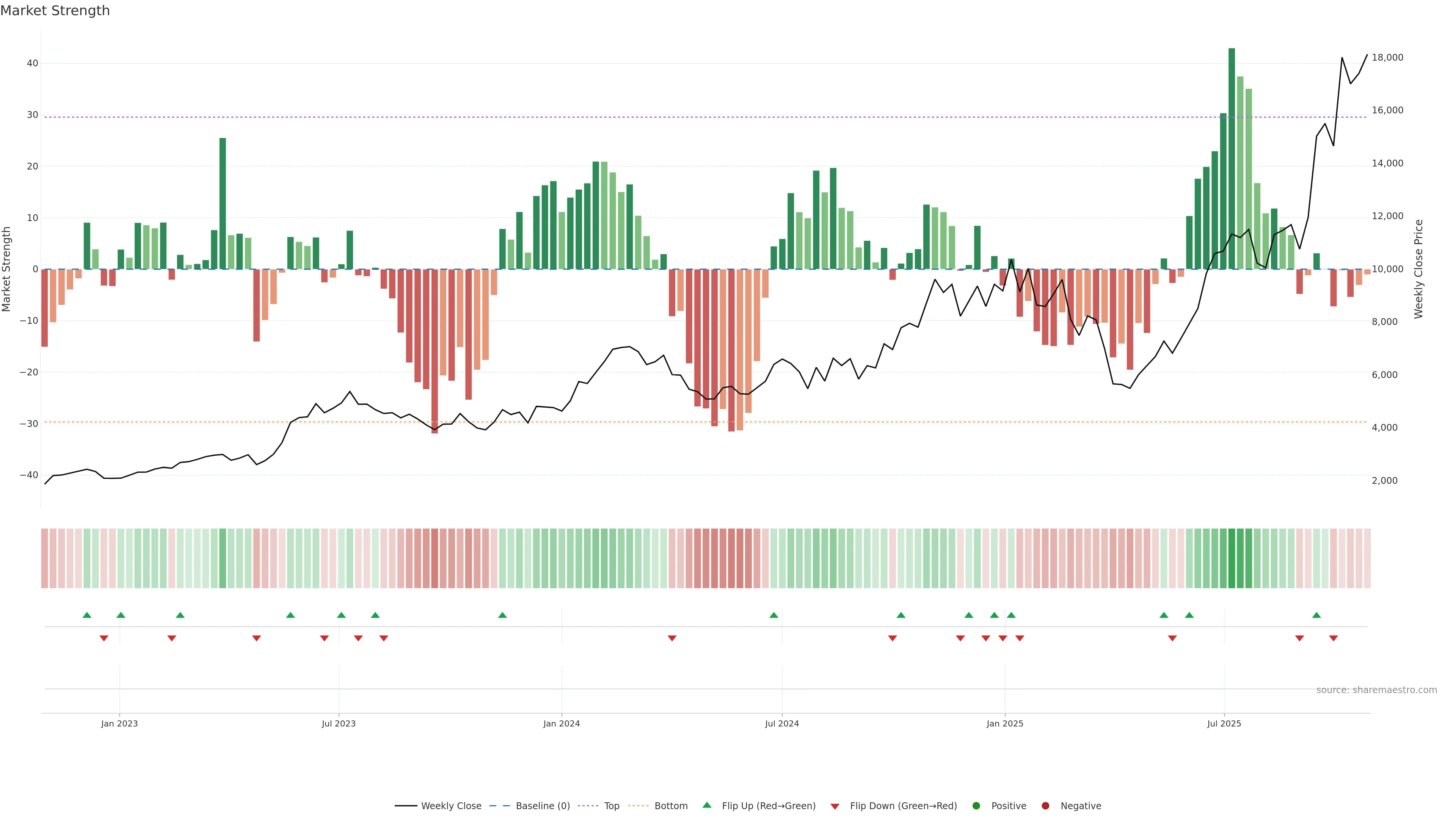1456x819 pixels.
Task: Select the leftmost green flip-up triangle marker
Action: (87, 615)
